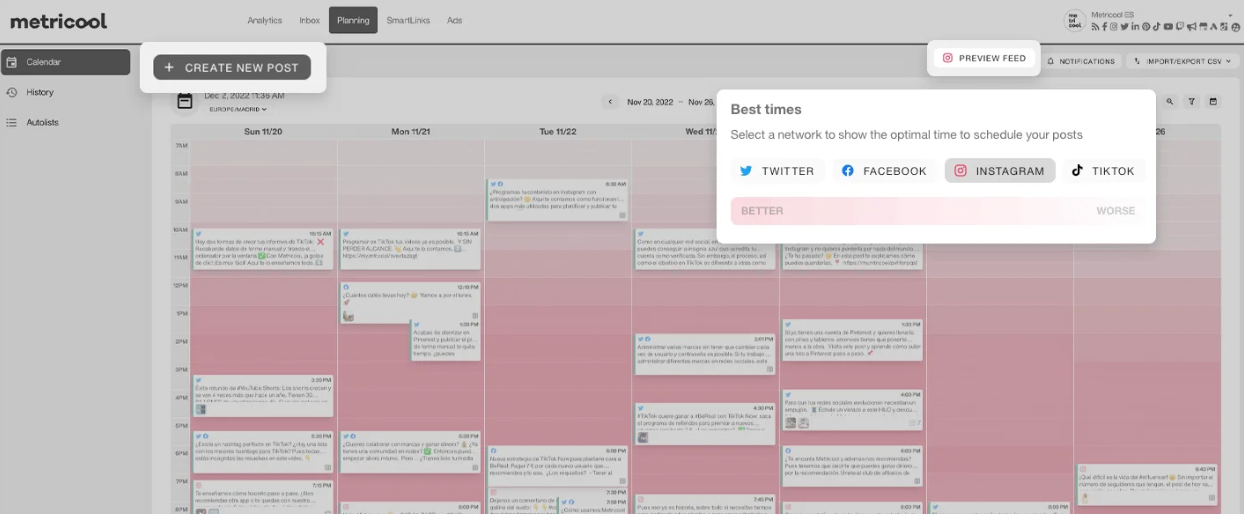The image size is (1244, 514).
Task: Open the Notifications button
Action: coord(1080,61)
